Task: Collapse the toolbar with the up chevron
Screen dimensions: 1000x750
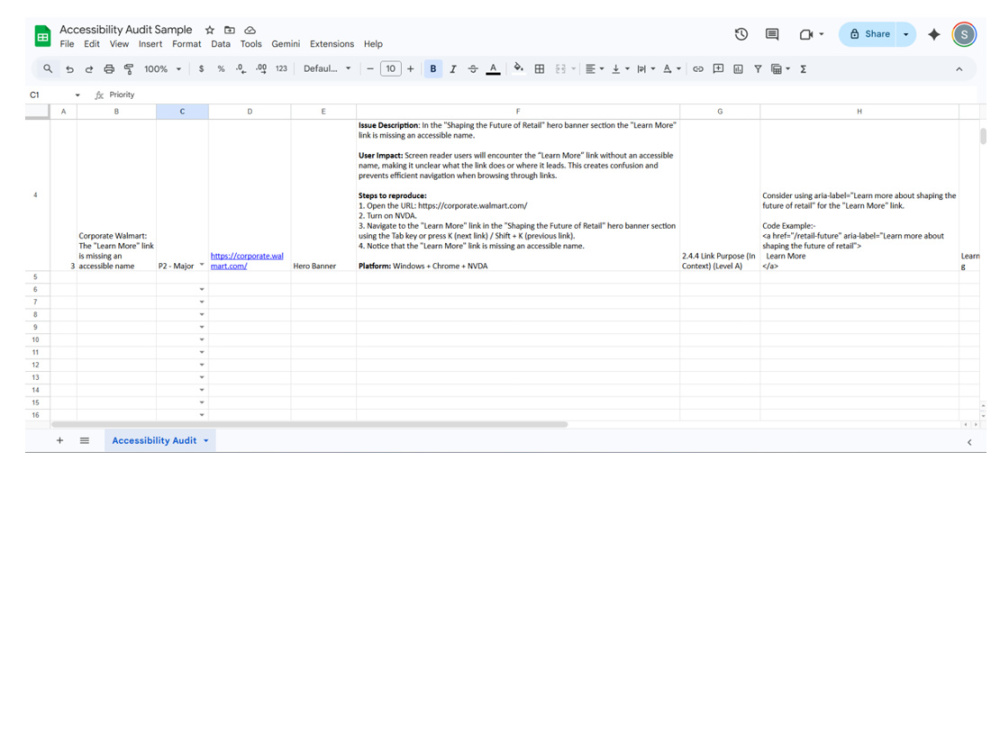Action: [x=959, y=69]
